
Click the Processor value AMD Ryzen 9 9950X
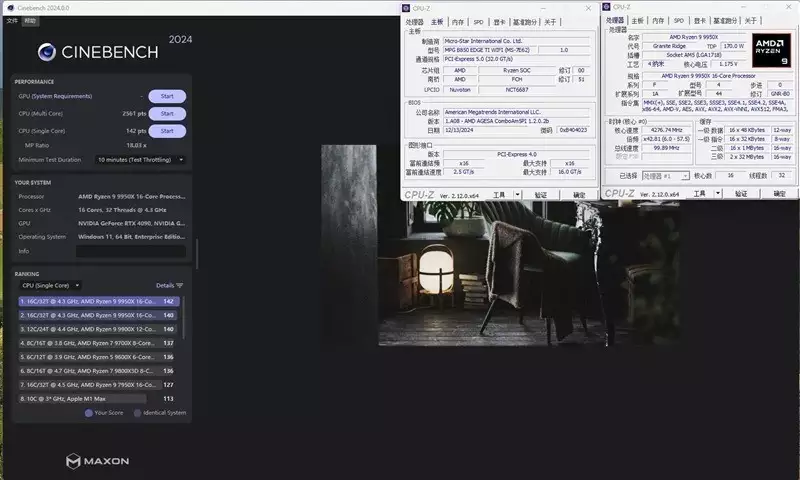(132, 196)
